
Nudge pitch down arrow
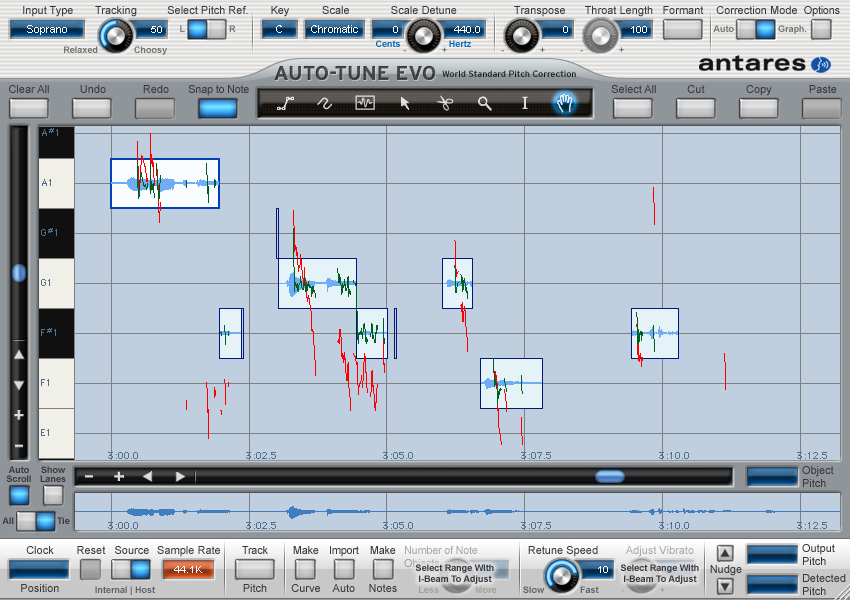click(x=725, y=586)
